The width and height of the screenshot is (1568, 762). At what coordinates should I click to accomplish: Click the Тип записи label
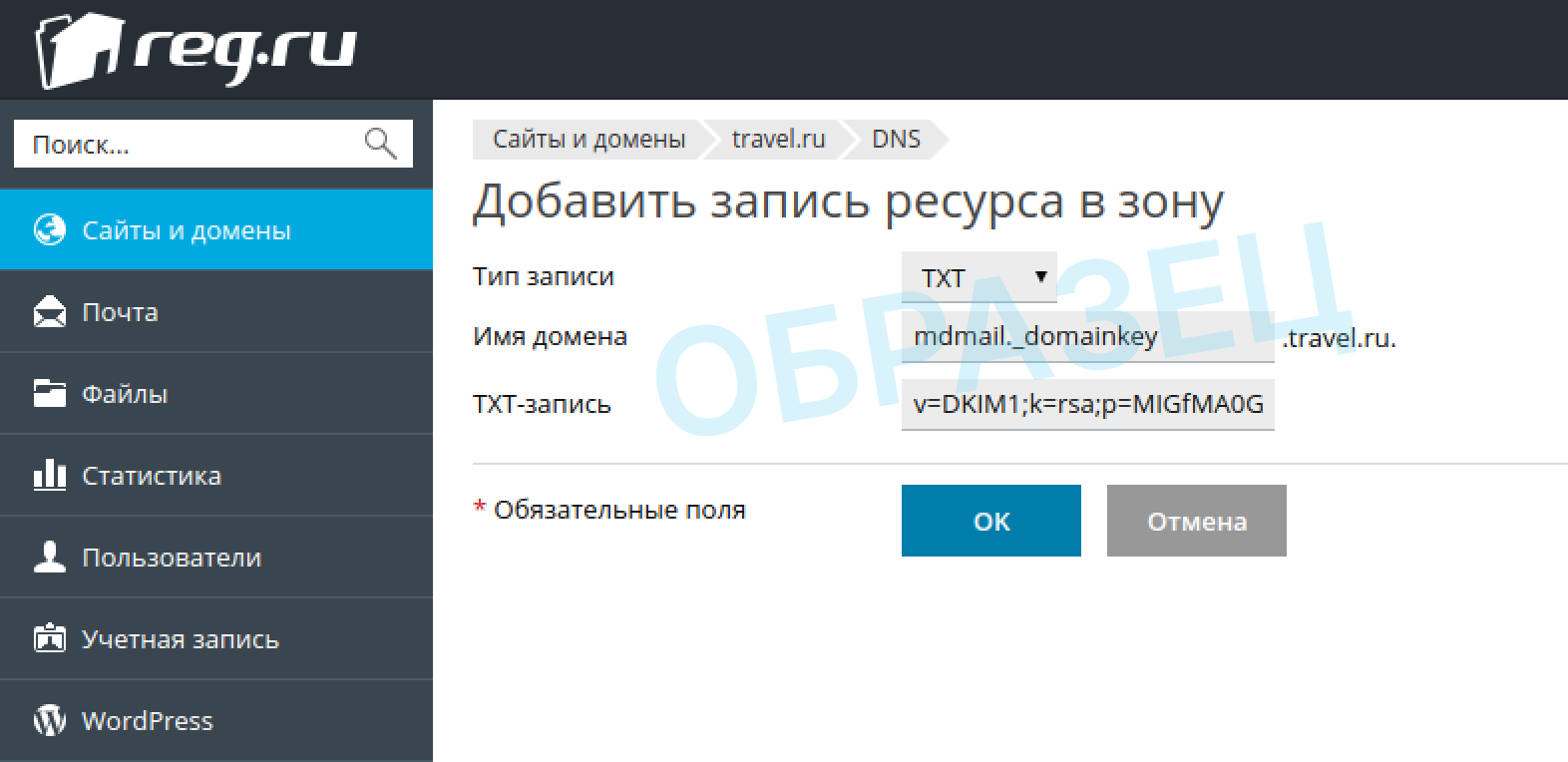point(544,276)
